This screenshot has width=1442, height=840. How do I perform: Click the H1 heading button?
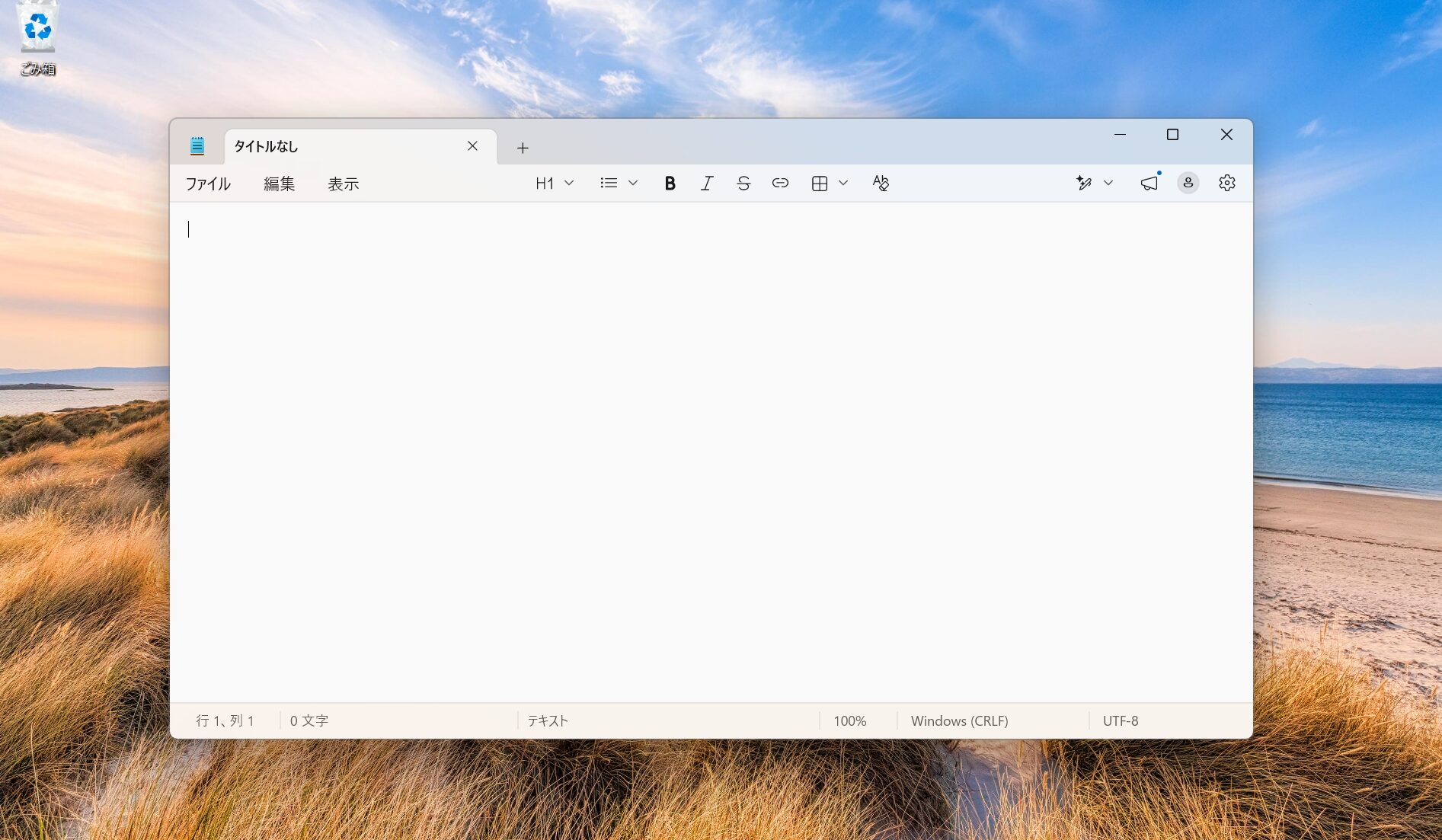point(545,183)
